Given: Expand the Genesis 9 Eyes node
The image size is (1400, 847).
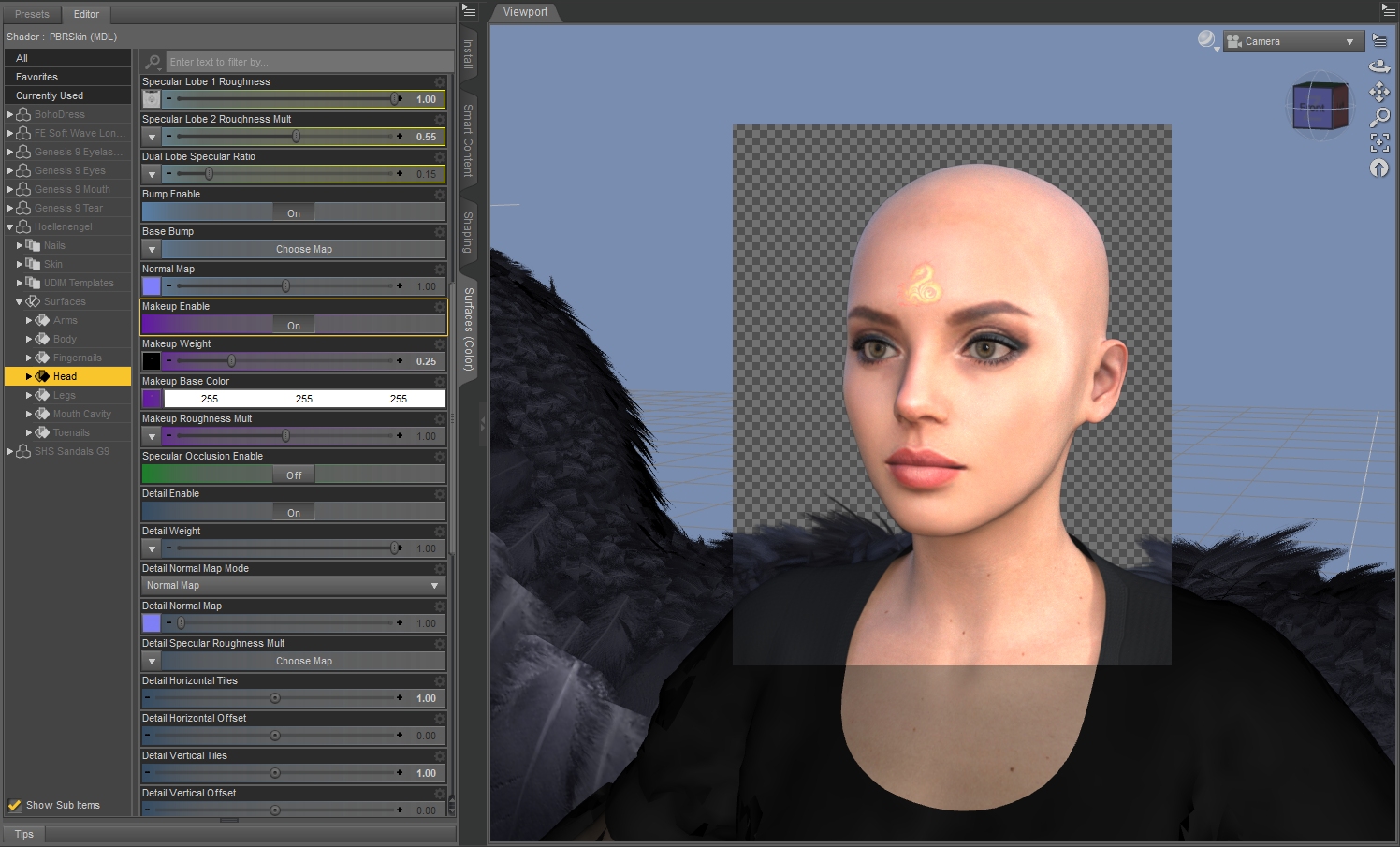Looking at the screenshot, I should 10,170.
